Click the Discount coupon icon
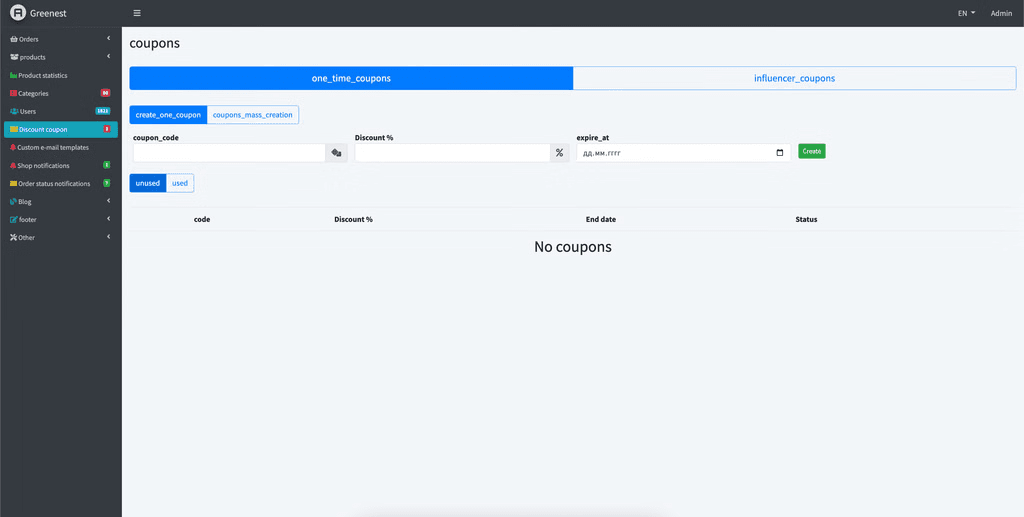1024x517 pixels. point(14,129)
